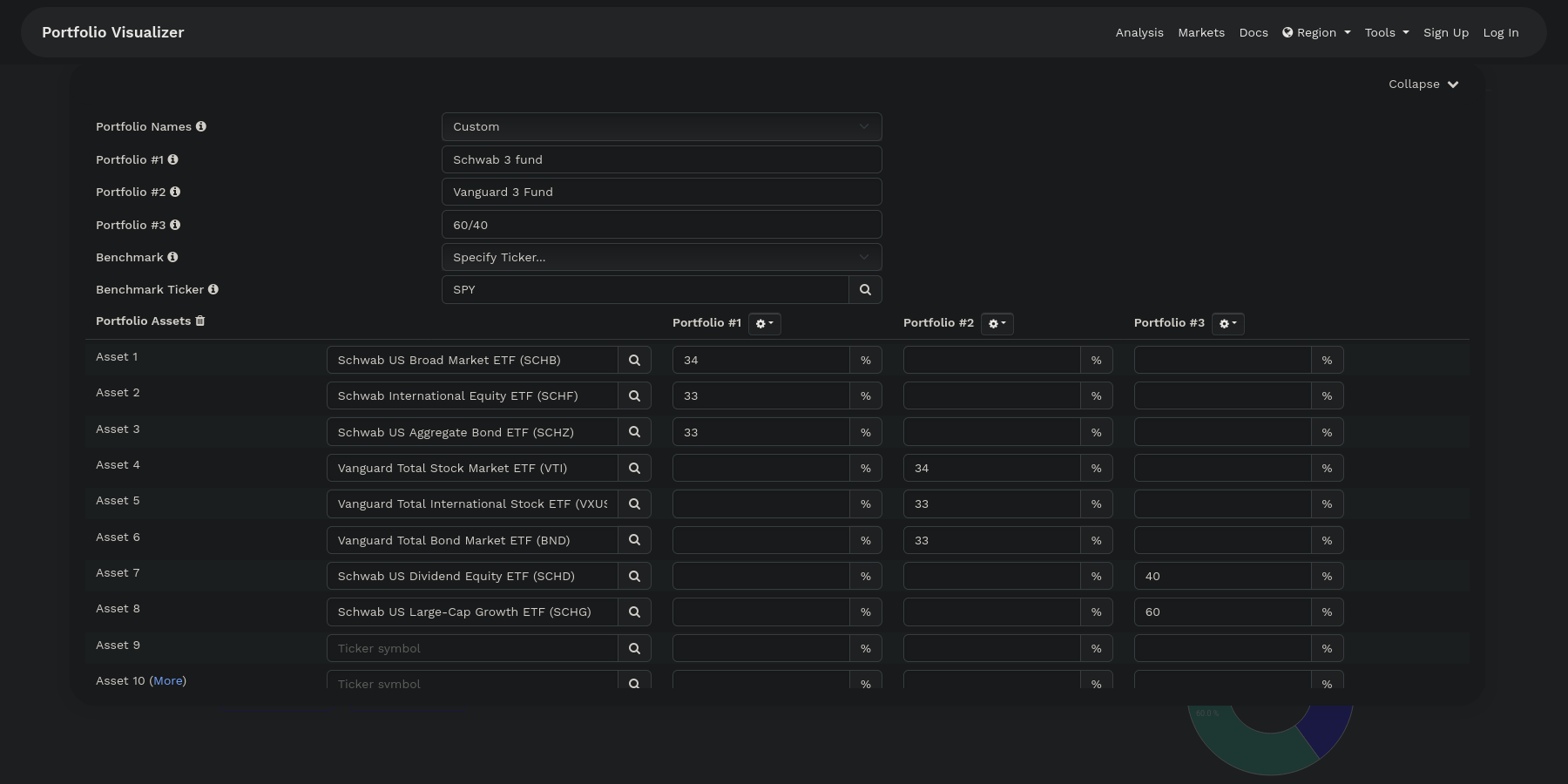This screenshot has width=1568, height=784.
Task: Collapse the portfolio configuration panel
Action: coord(1423,84)
